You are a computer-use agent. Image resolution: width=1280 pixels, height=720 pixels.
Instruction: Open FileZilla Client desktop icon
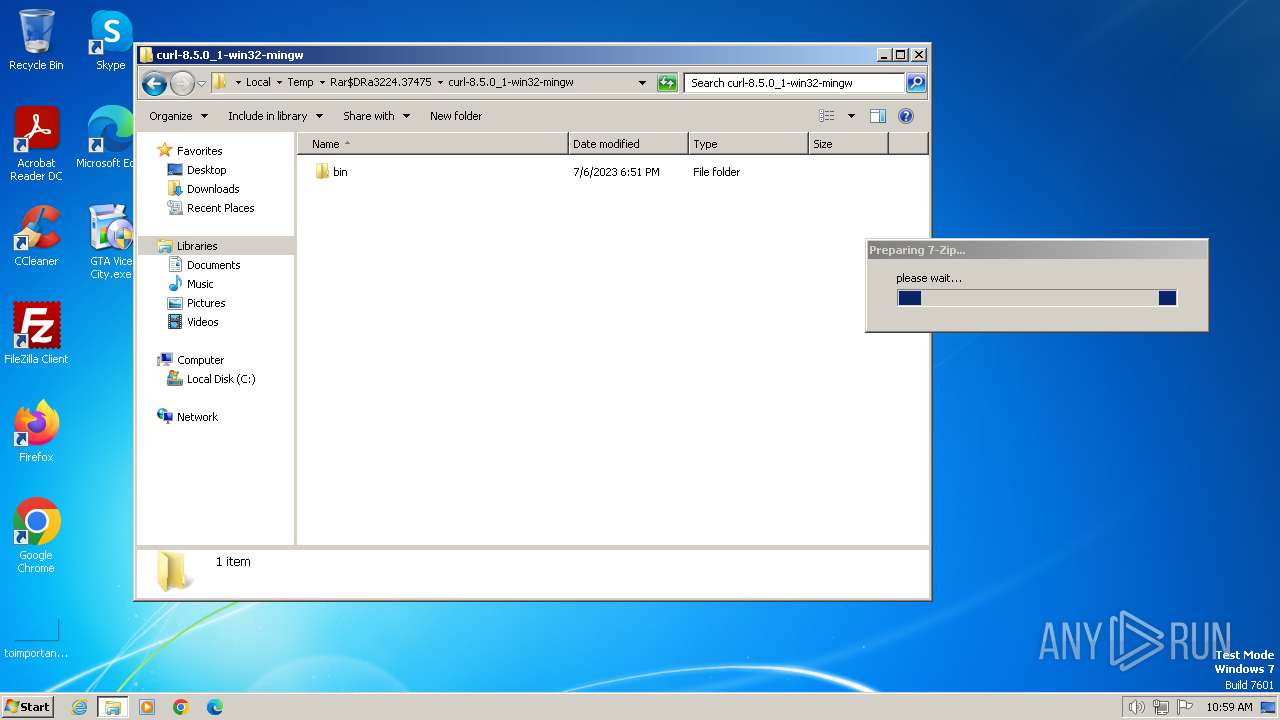click(36, 334)
